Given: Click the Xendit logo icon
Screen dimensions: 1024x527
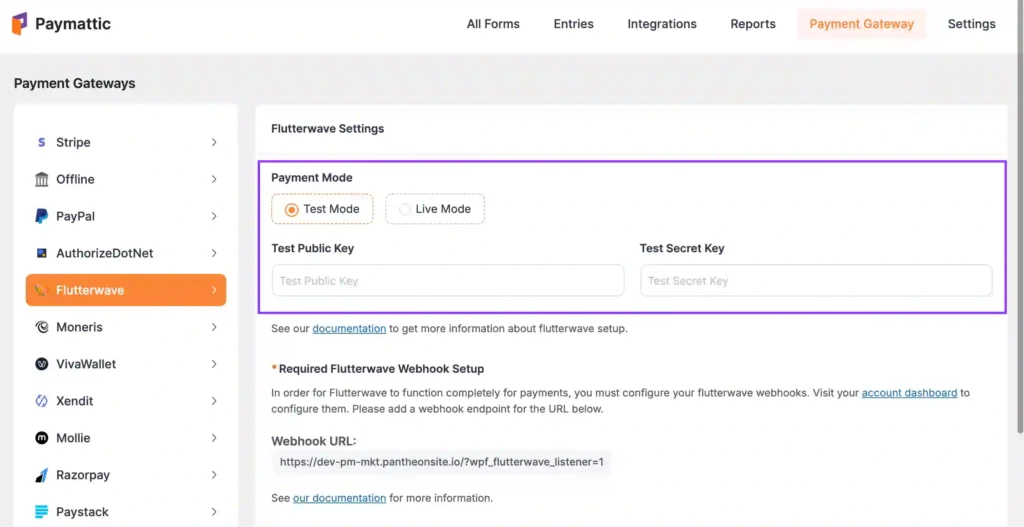Looking at the screenshot, I should pos(42,401).
